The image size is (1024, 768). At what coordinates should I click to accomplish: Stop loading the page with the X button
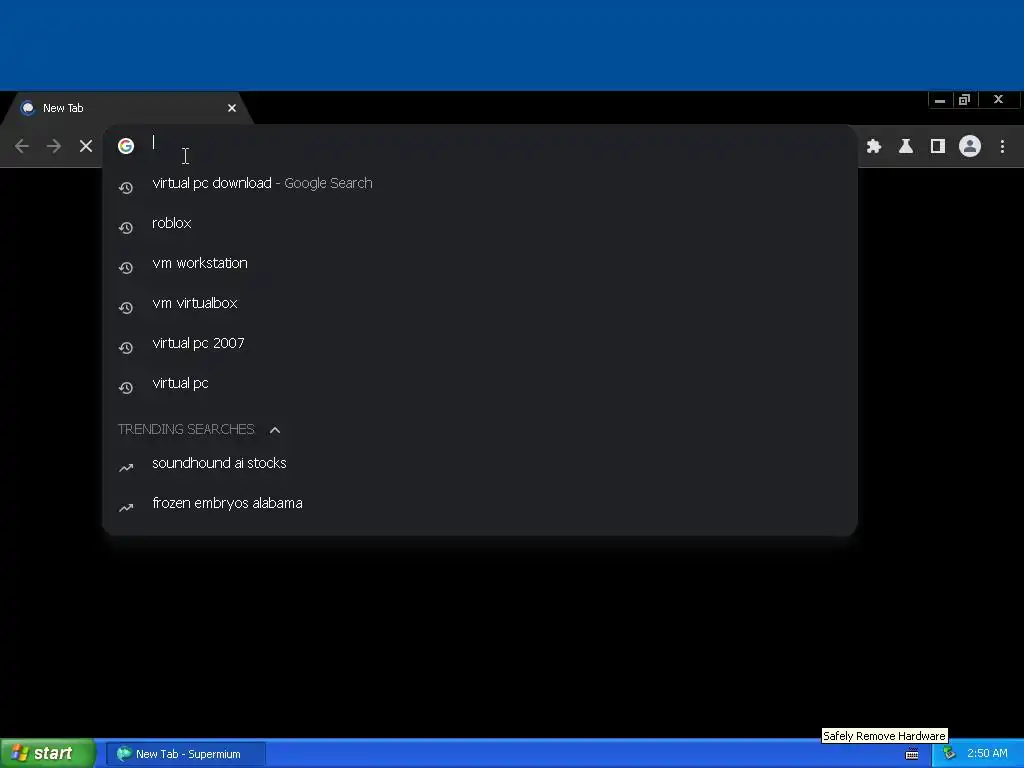[86, 146]
